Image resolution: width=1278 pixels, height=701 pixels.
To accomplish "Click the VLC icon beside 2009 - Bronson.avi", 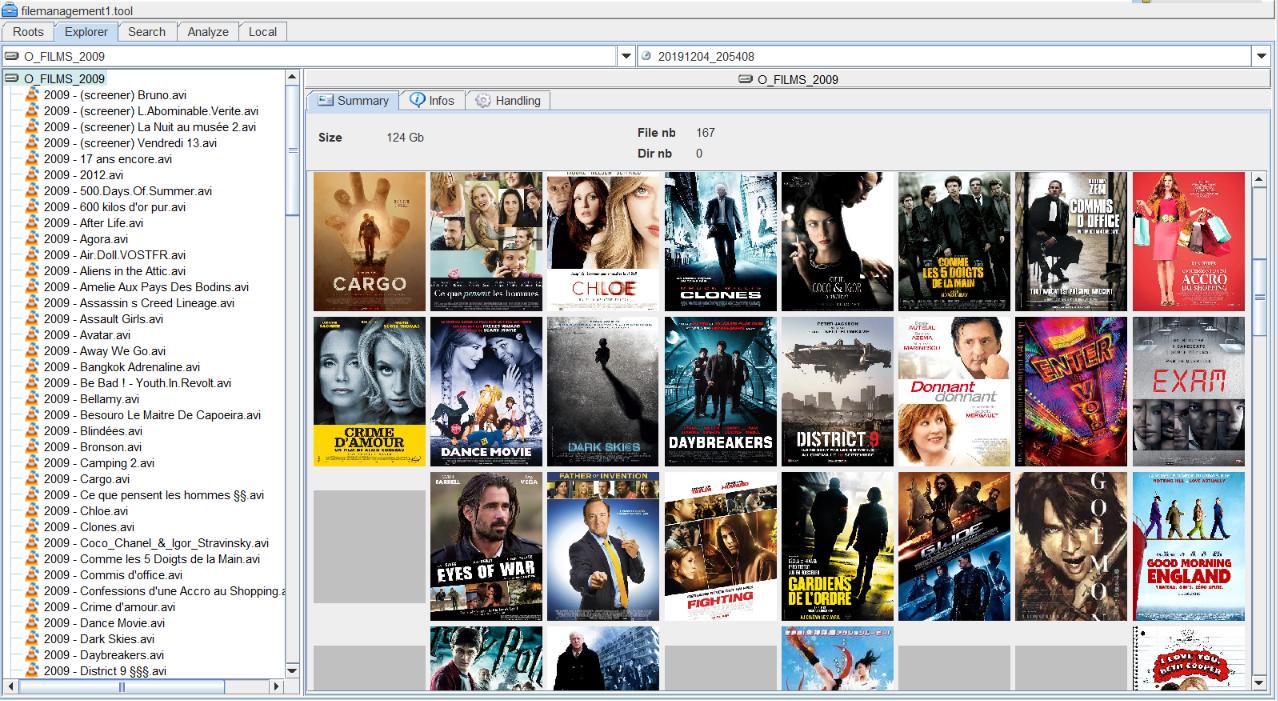I will tap(32, 447).
